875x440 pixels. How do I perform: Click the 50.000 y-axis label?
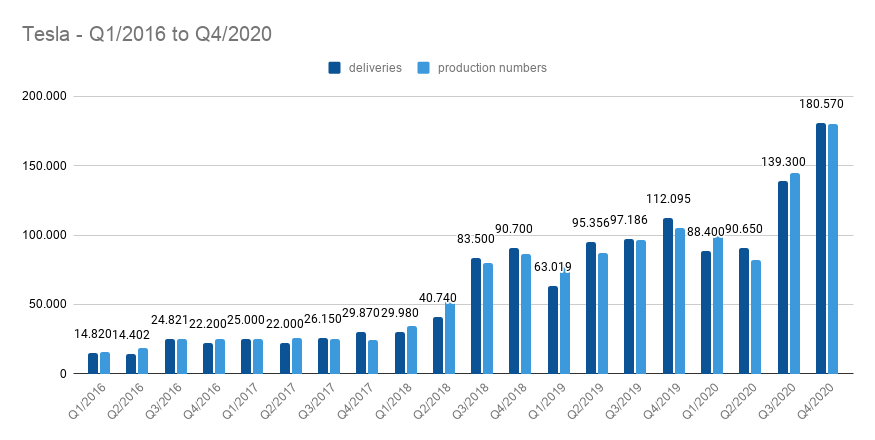(x=47, y=304)
